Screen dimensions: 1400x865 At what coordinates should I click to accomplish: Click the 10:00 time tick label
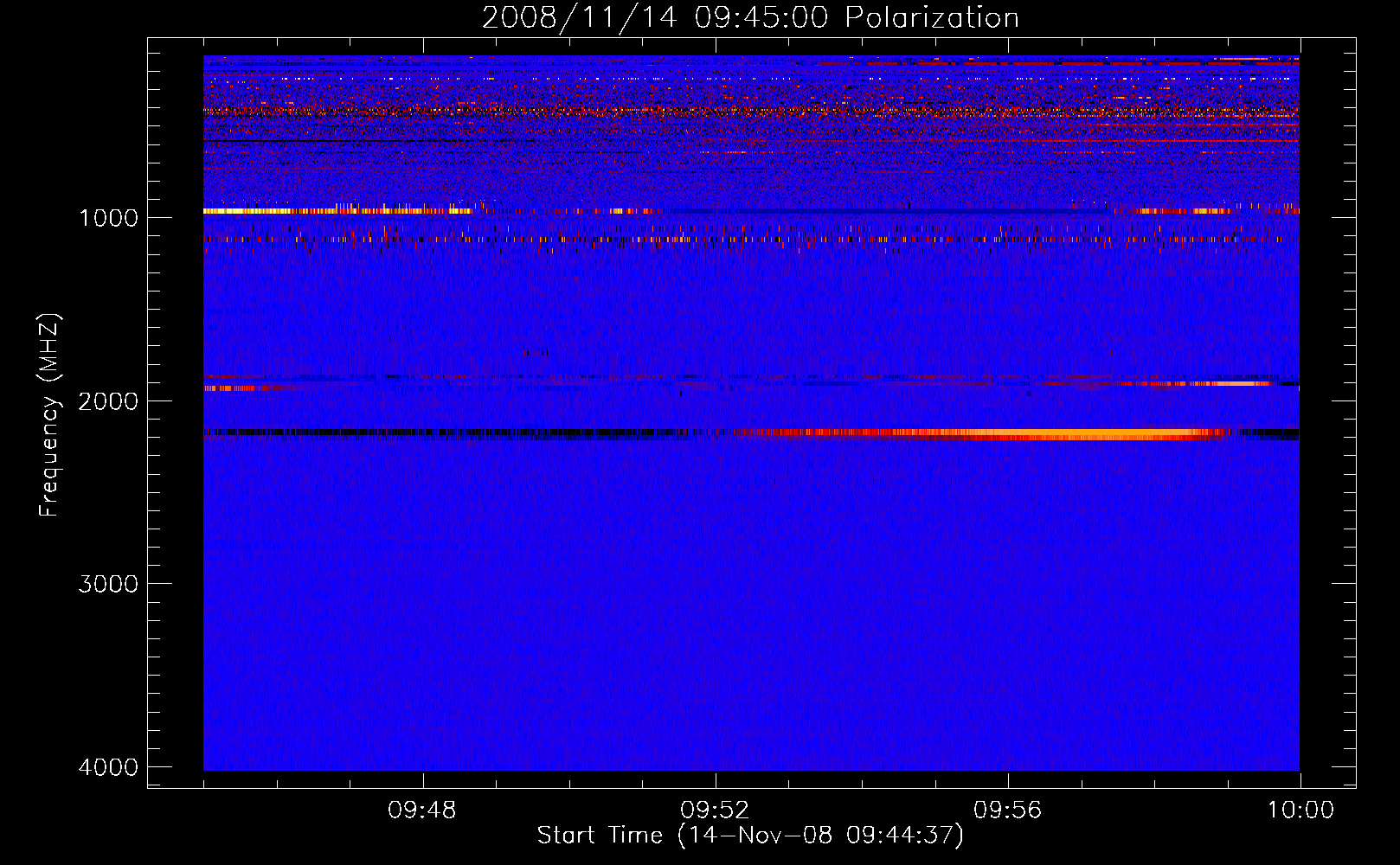pos(1300,811)
